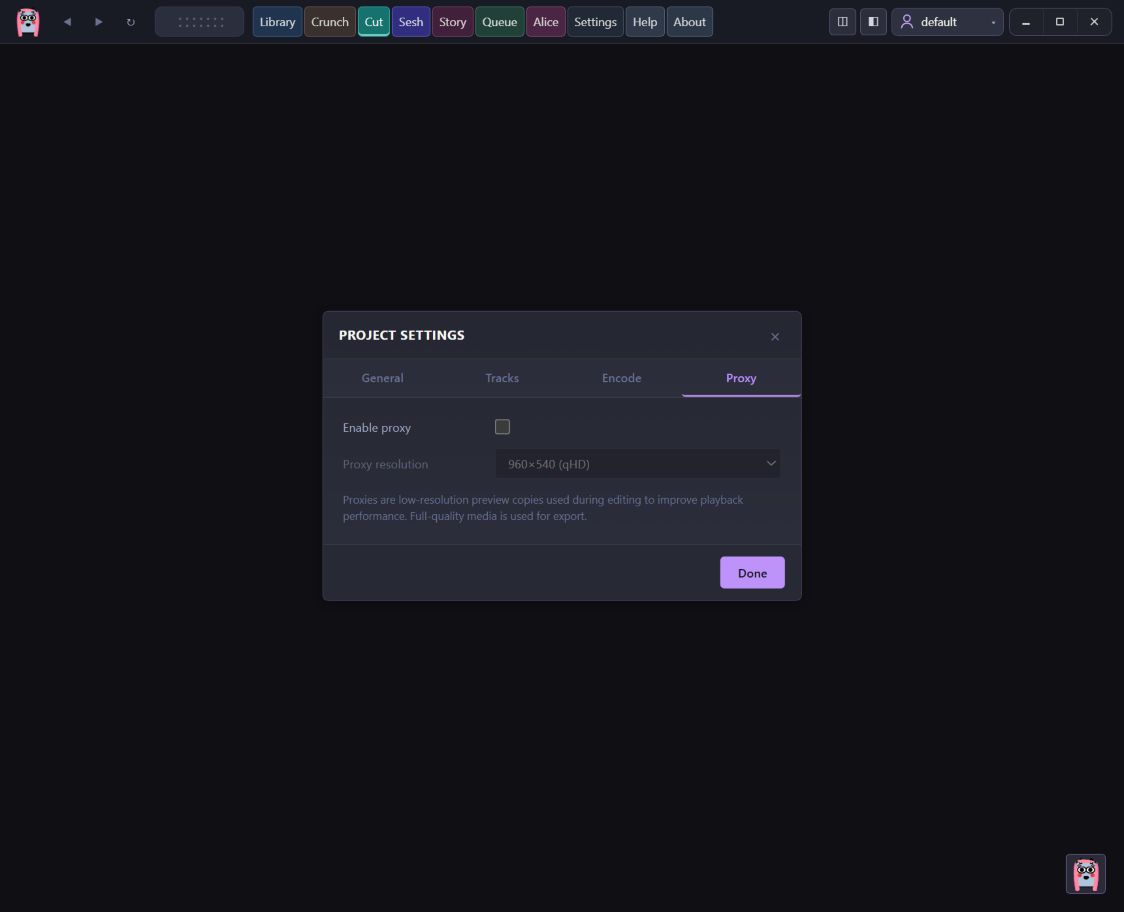Enable the proxy checkbox
The width and height of the screenshot is (1124, 912).
(x=503, y=427)
